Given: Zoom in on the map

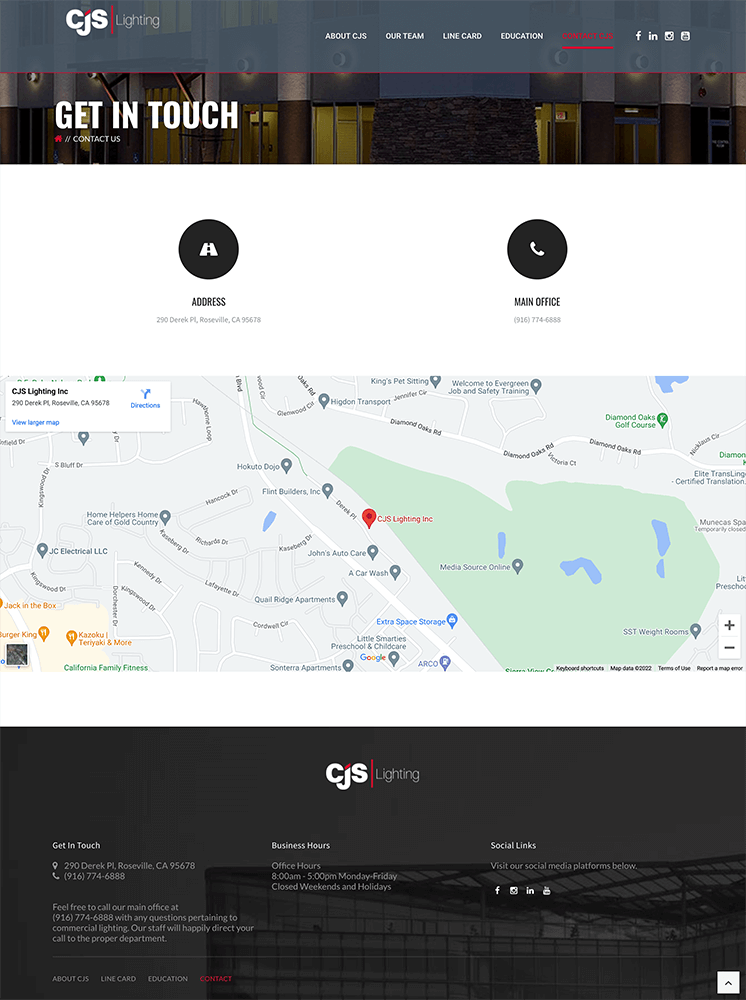Looking at the screenshot, I should [x=729, y=626].
